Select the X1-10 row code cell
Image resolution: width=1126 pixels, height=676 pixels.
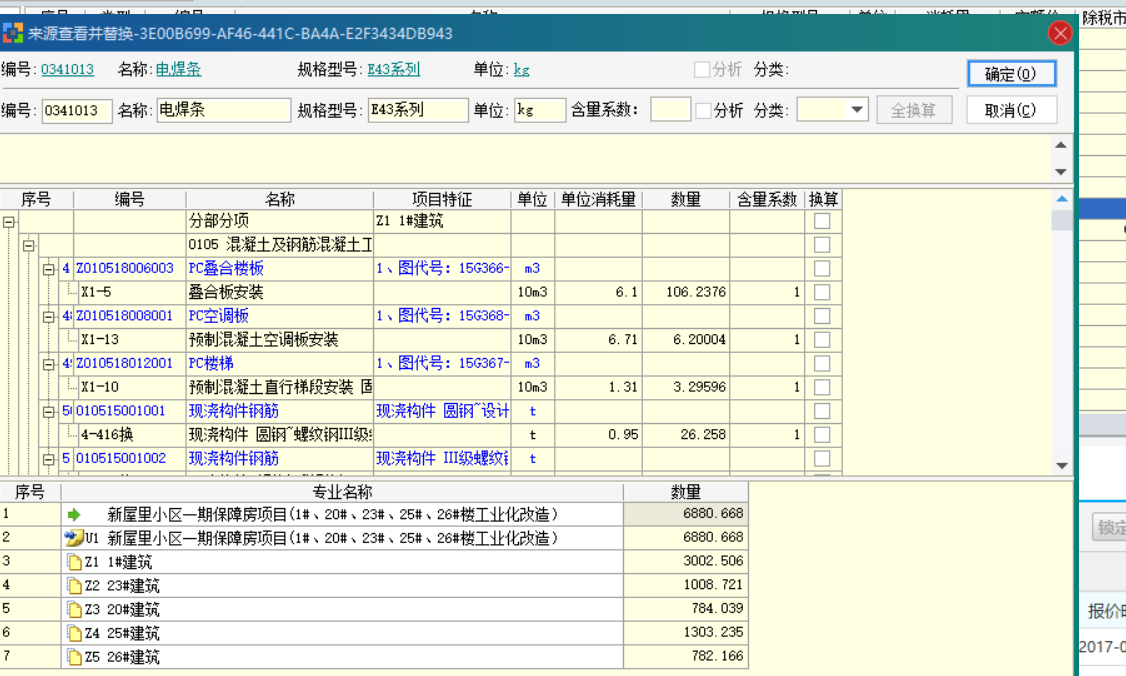(x=129, y=387)
